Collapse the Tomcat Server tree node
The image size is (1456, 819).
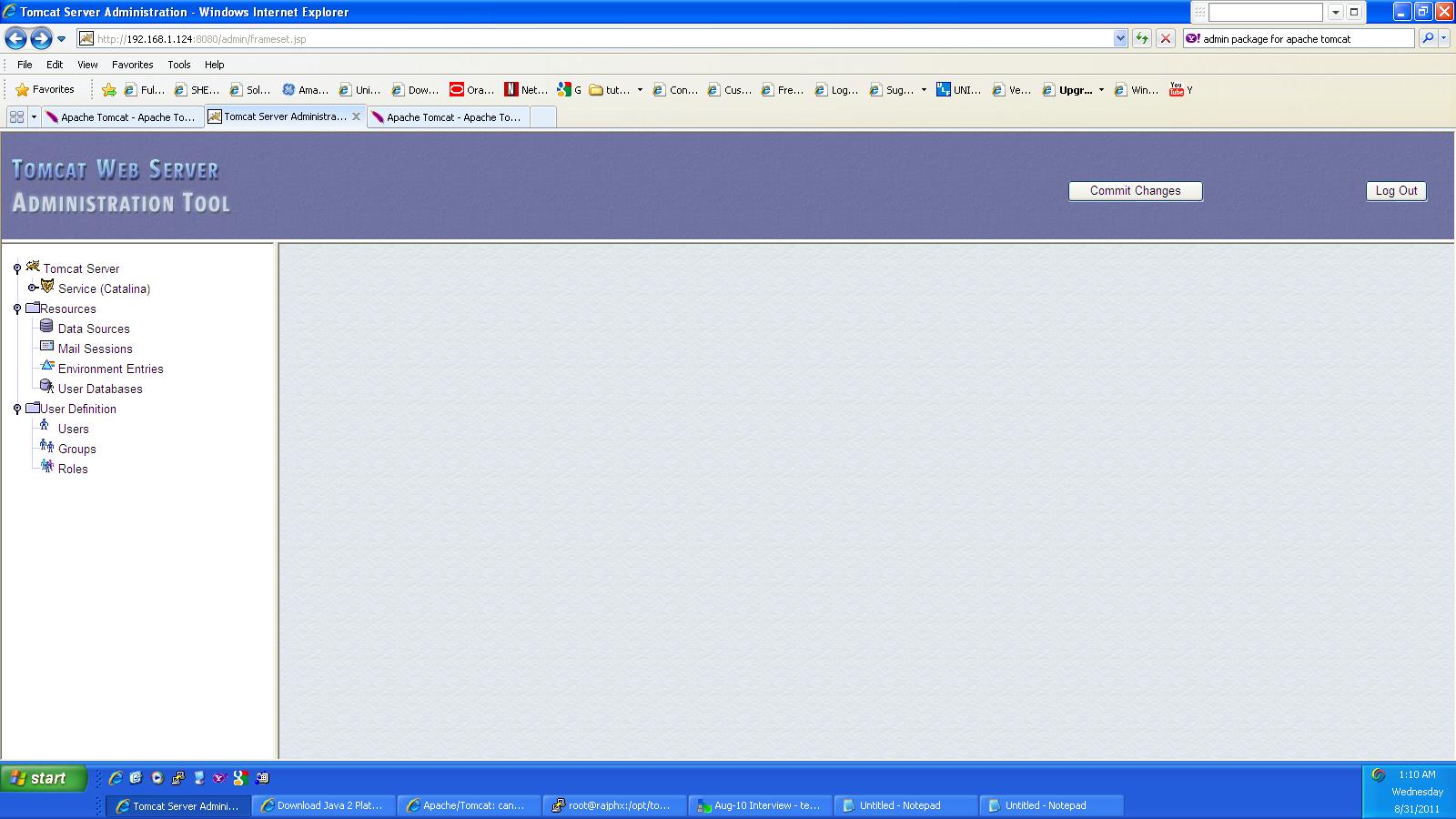(17, 268)
